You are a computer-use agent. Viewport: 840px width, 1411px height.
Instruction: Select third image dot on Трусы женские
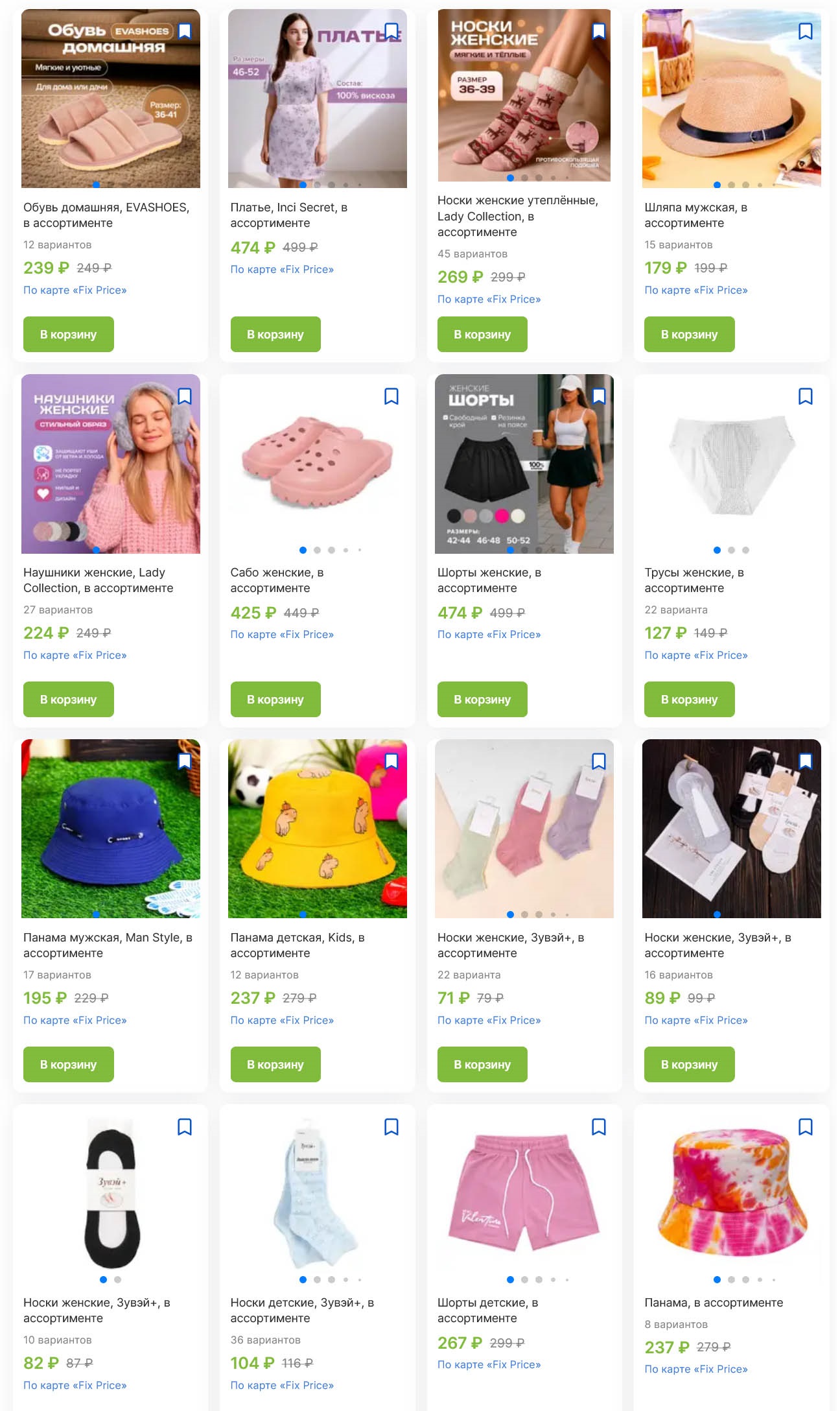click(745, 550)
